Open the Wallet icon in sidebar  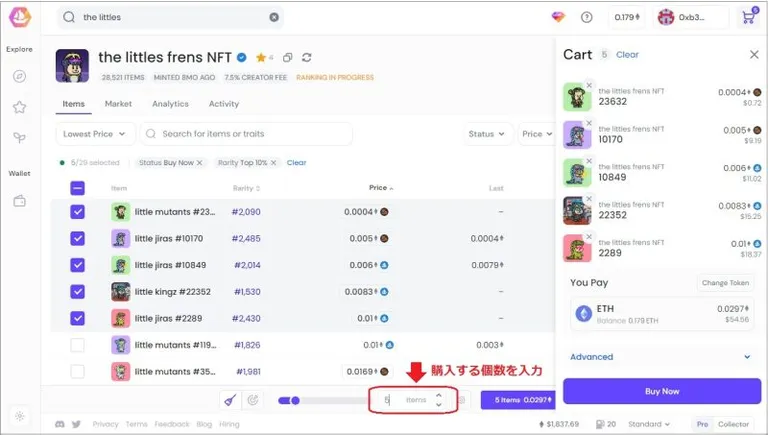pyautogui.click(x=20, y=201)
